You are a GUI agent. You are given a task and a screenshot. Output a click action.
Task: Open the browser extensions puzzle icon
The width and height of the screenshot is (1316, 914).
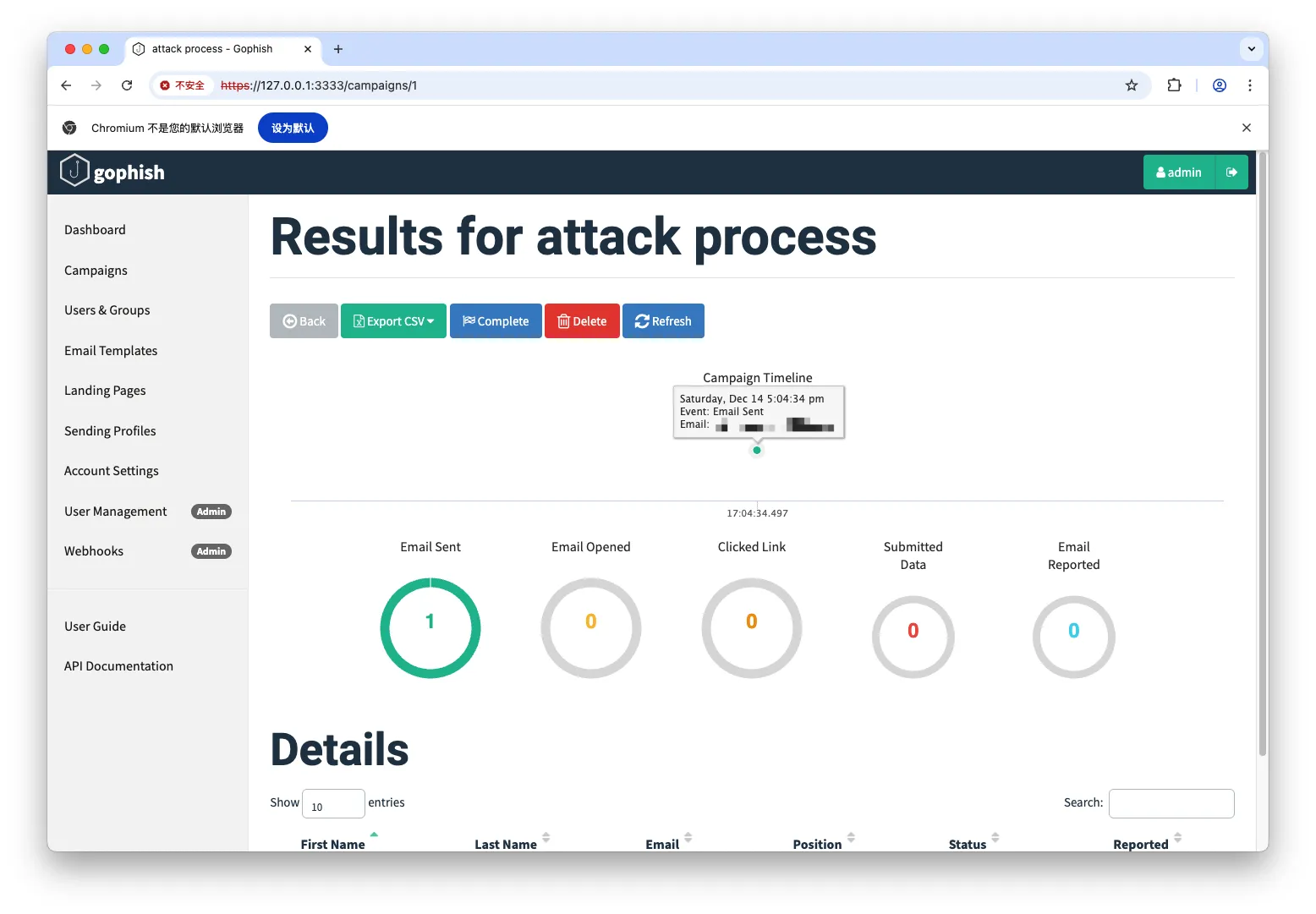click(1174, 85)
